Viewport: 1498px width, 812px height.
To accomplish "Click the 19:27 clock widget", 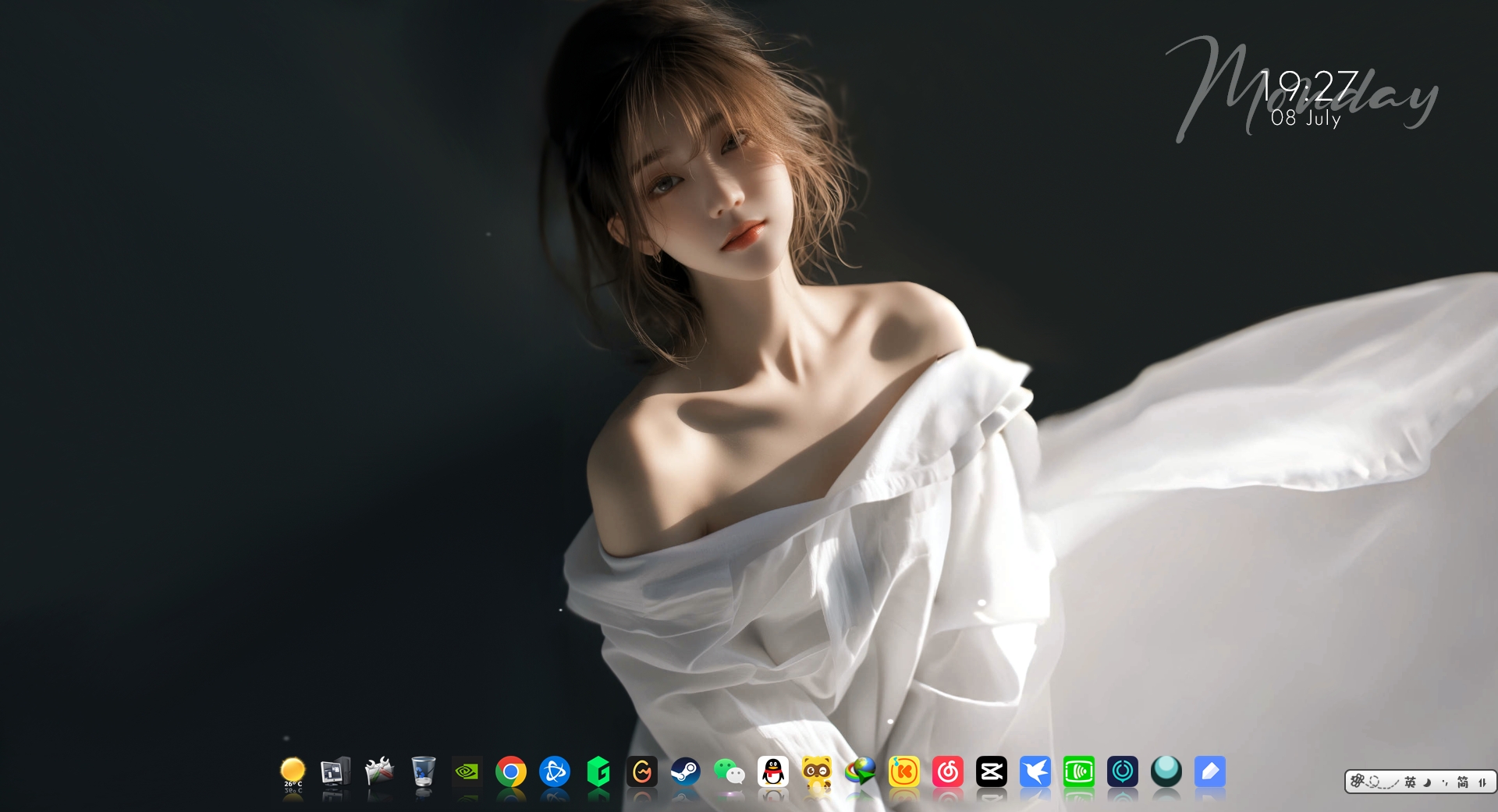I will point(1308,84).
